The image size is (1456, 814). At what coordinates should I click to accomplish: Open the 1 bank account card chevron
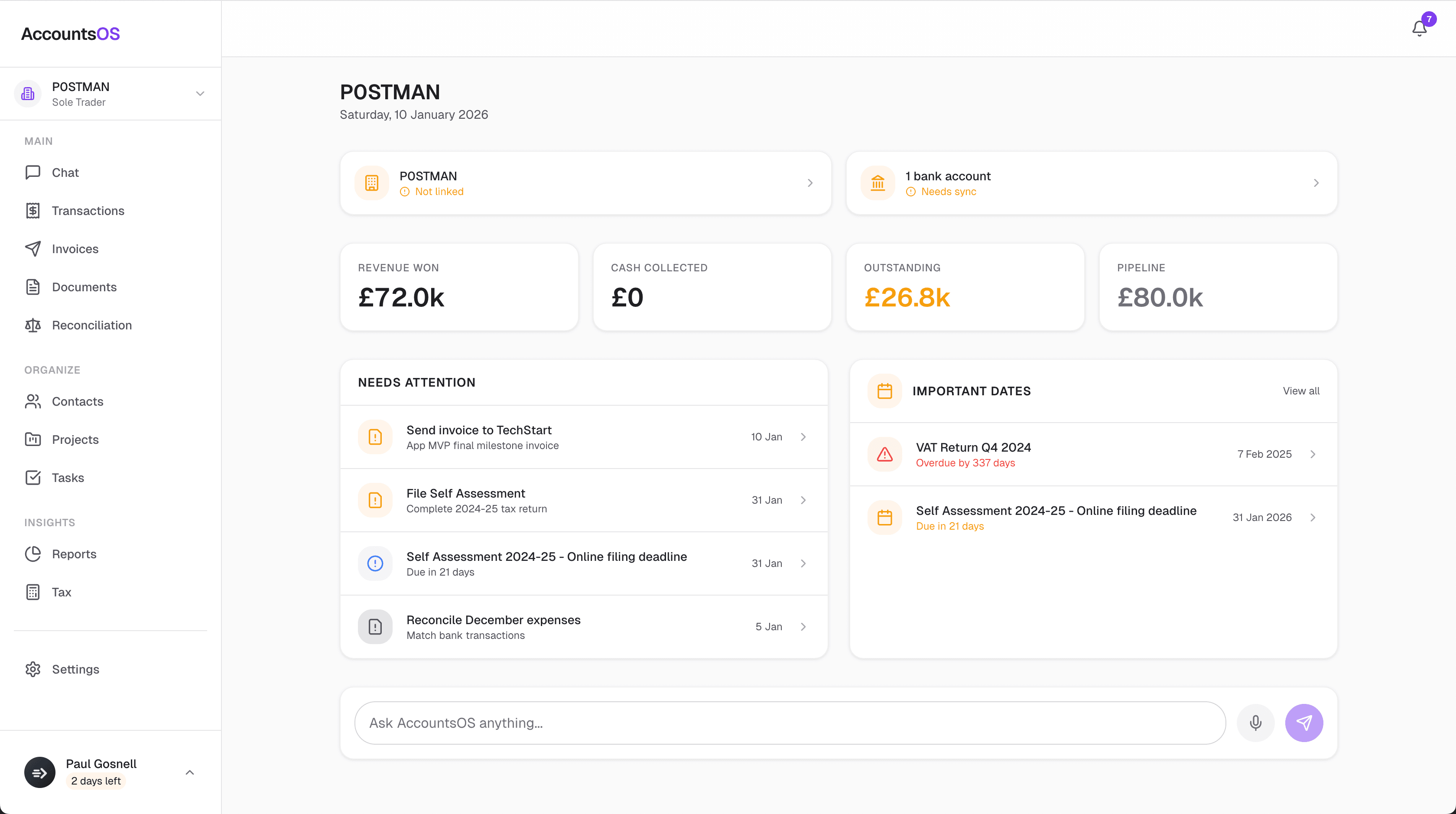click(1316, 182)
